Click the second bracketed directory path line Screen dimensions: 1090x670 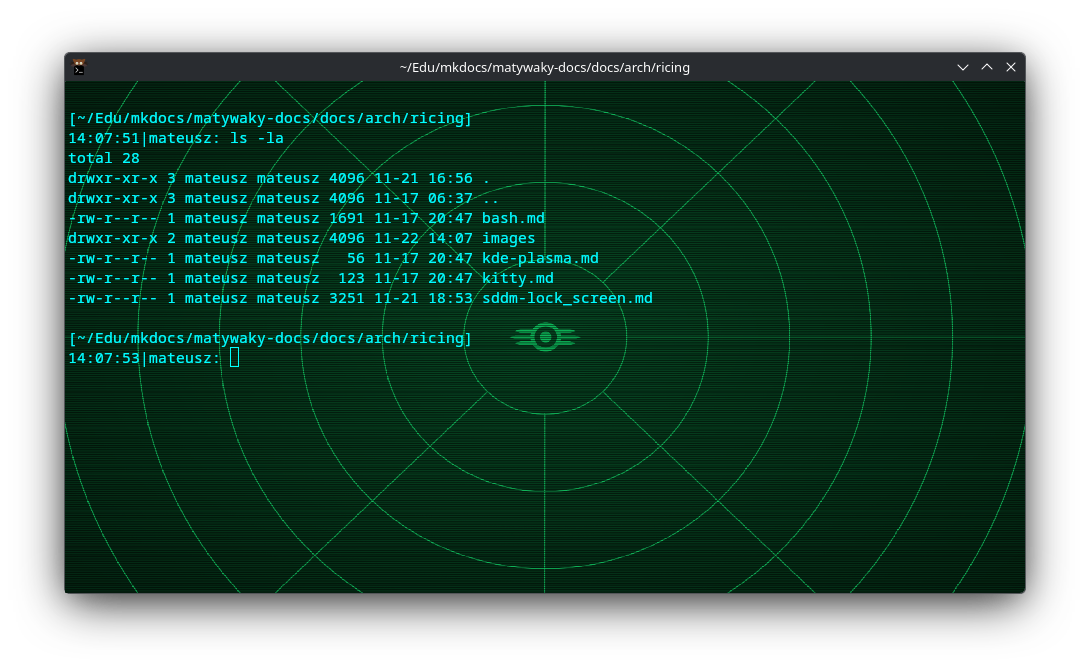[268, 338]
